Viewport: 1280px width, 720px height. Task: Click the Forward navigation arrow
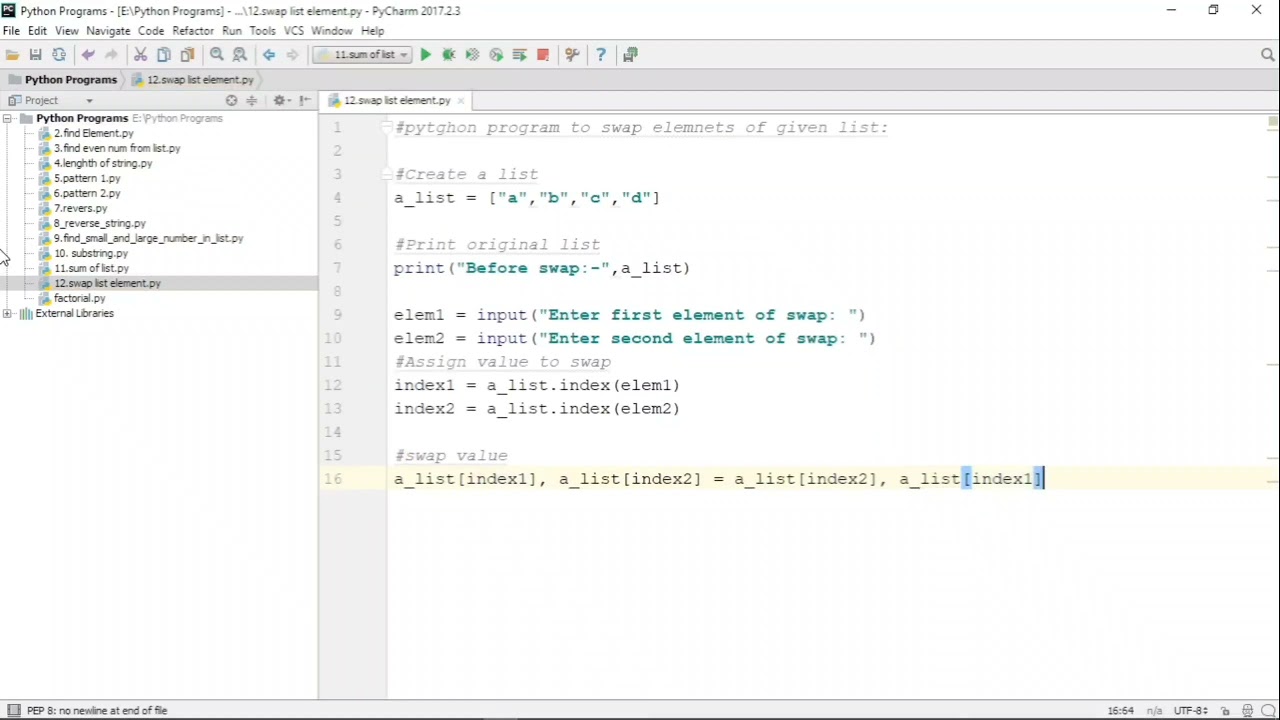(x=292, y=55)
